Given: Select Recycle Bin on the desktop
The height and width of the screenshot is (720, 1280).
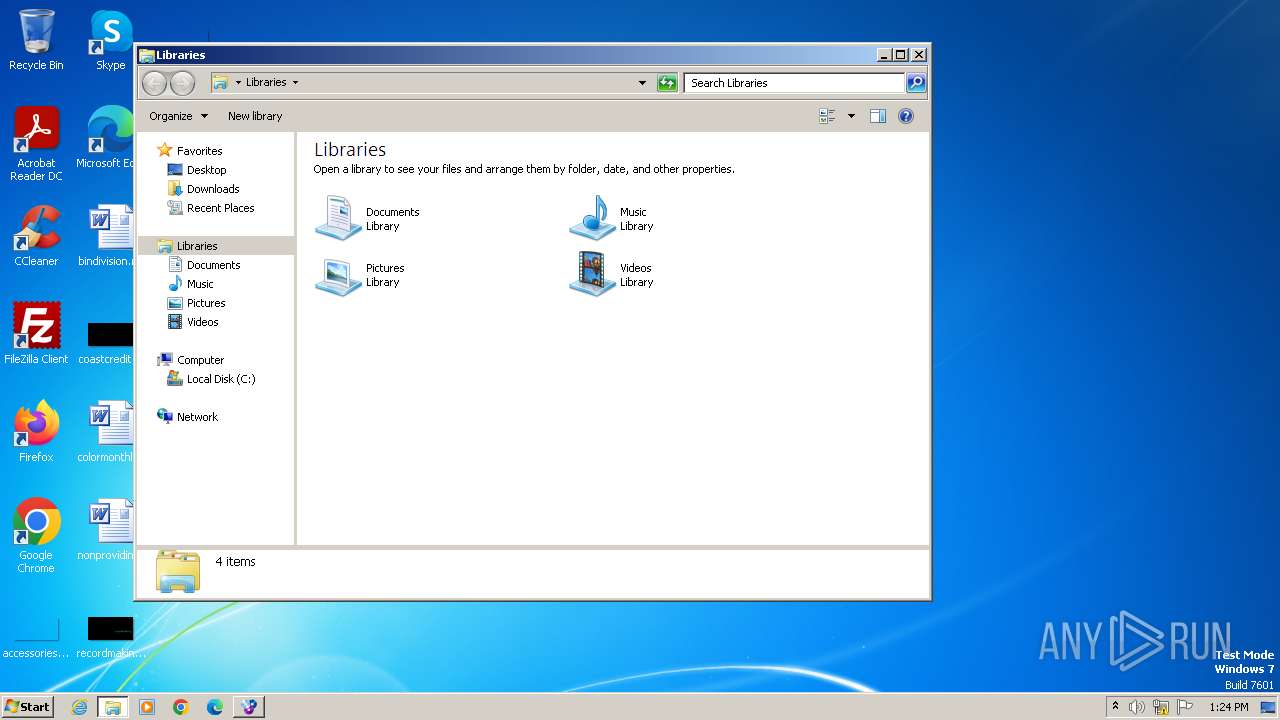Looking at the screenshot, I should click(36, 40).
